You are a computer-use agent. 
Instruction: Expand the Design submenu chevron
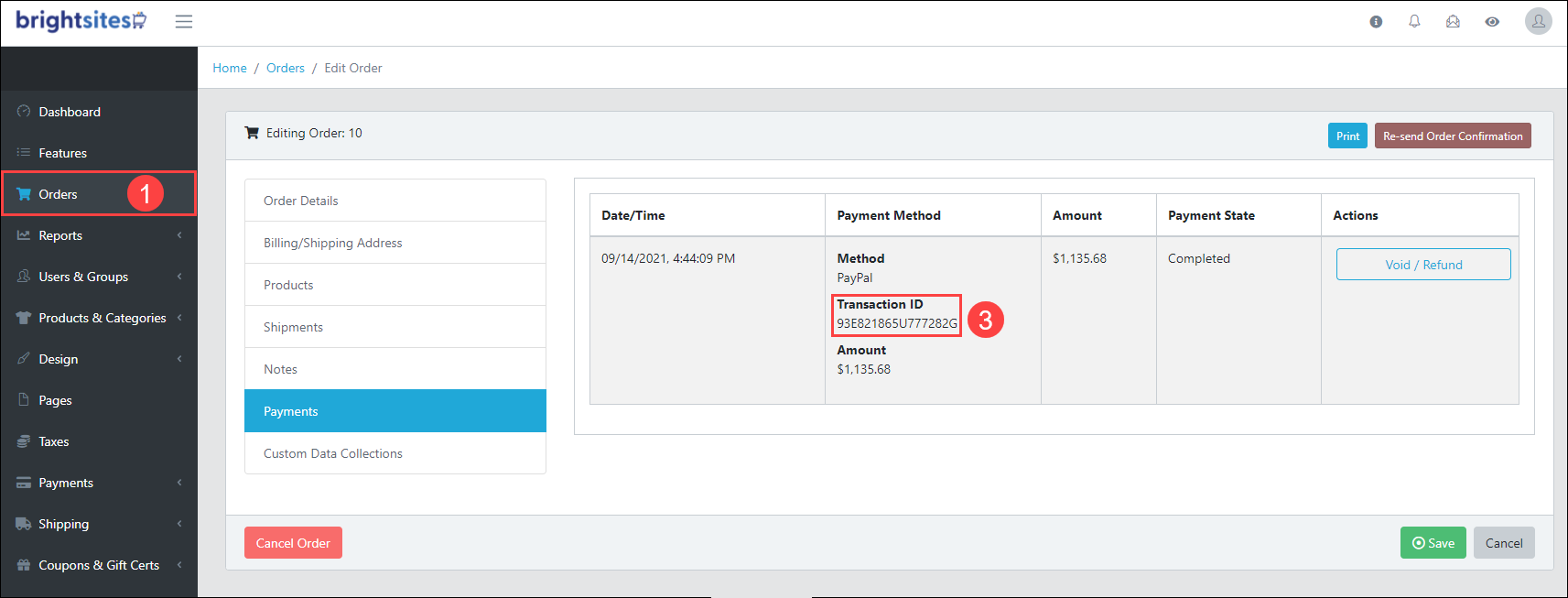tap(179, 359)
